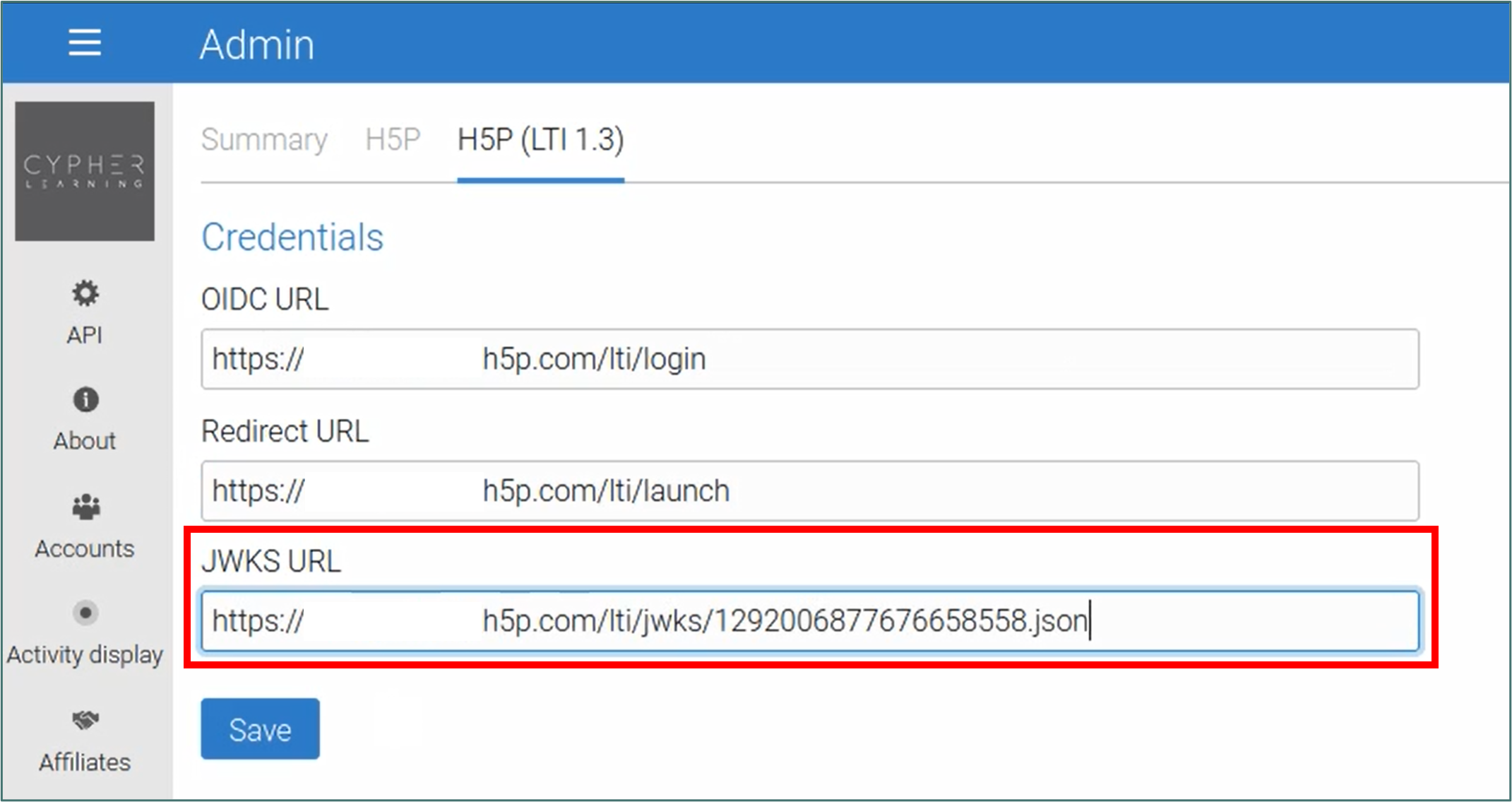
Task: Select the Activity display circle icon
Action: [x=85, y=613]
